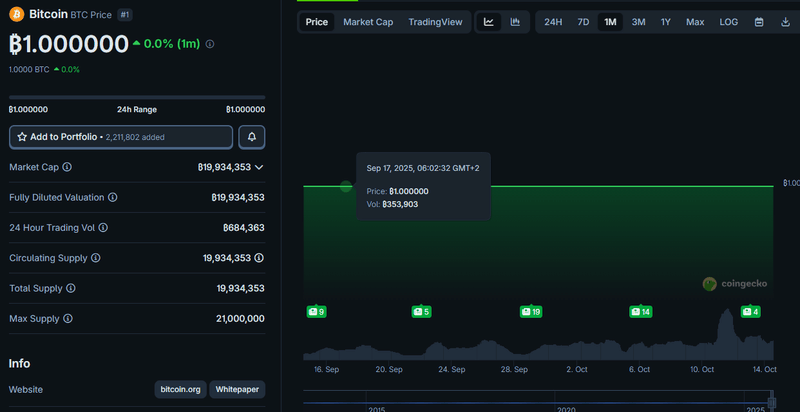Click the #1 rank badge
This screenshot has height=412, width=800.
[125, 15]
